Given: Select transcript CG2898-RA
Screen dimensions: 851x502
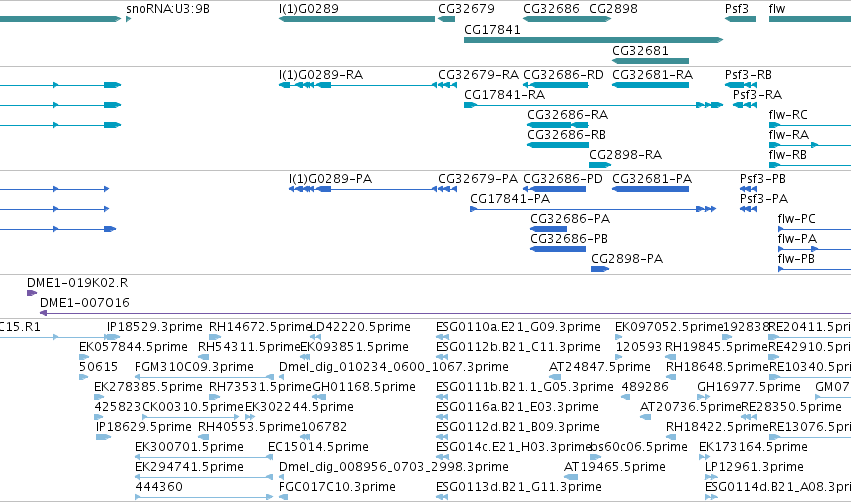Looking at the screenshot, I should click(x=600, y=165).
